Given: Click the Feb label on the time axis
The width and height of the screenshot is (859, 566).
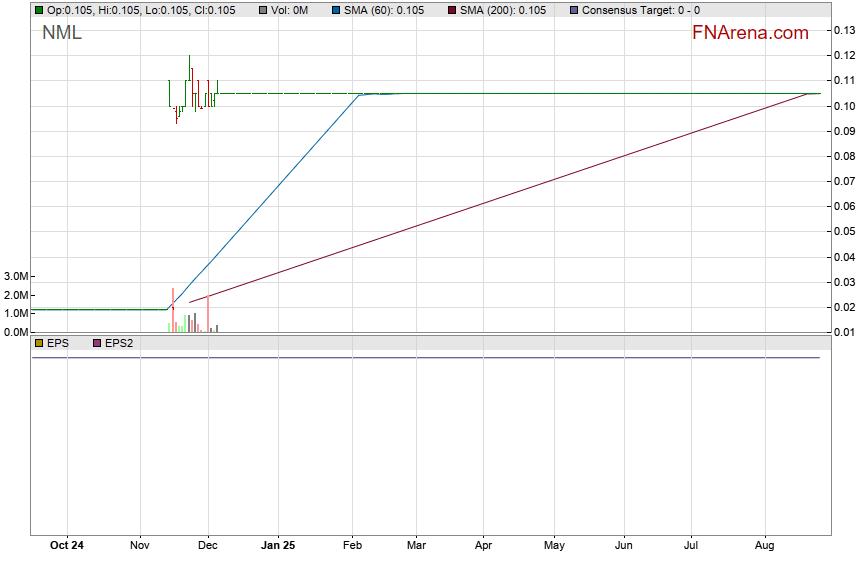Looking at the screenshot, I should pos(351,546).
